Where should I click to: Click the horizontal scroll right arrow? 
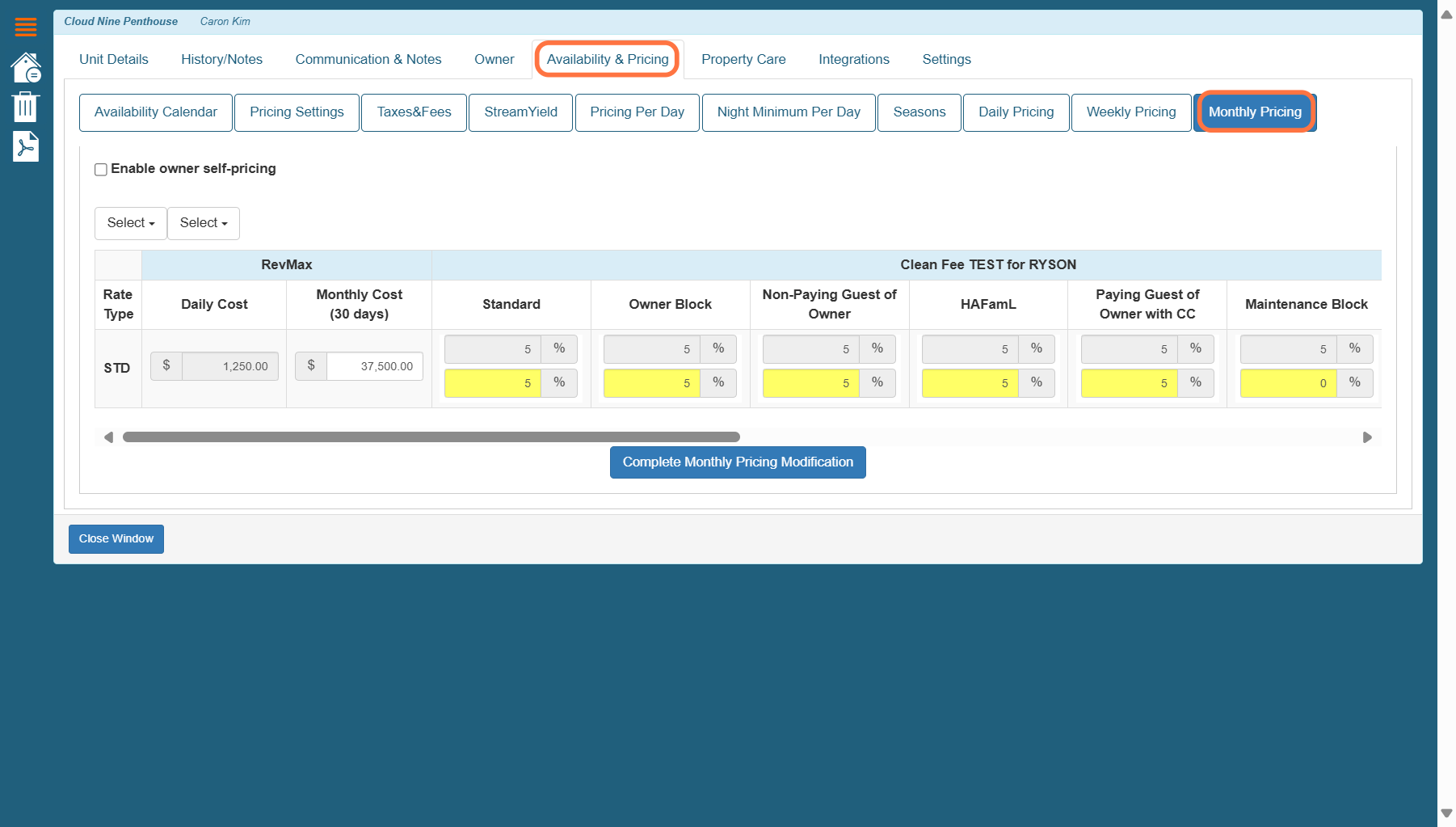(1367, 437)
